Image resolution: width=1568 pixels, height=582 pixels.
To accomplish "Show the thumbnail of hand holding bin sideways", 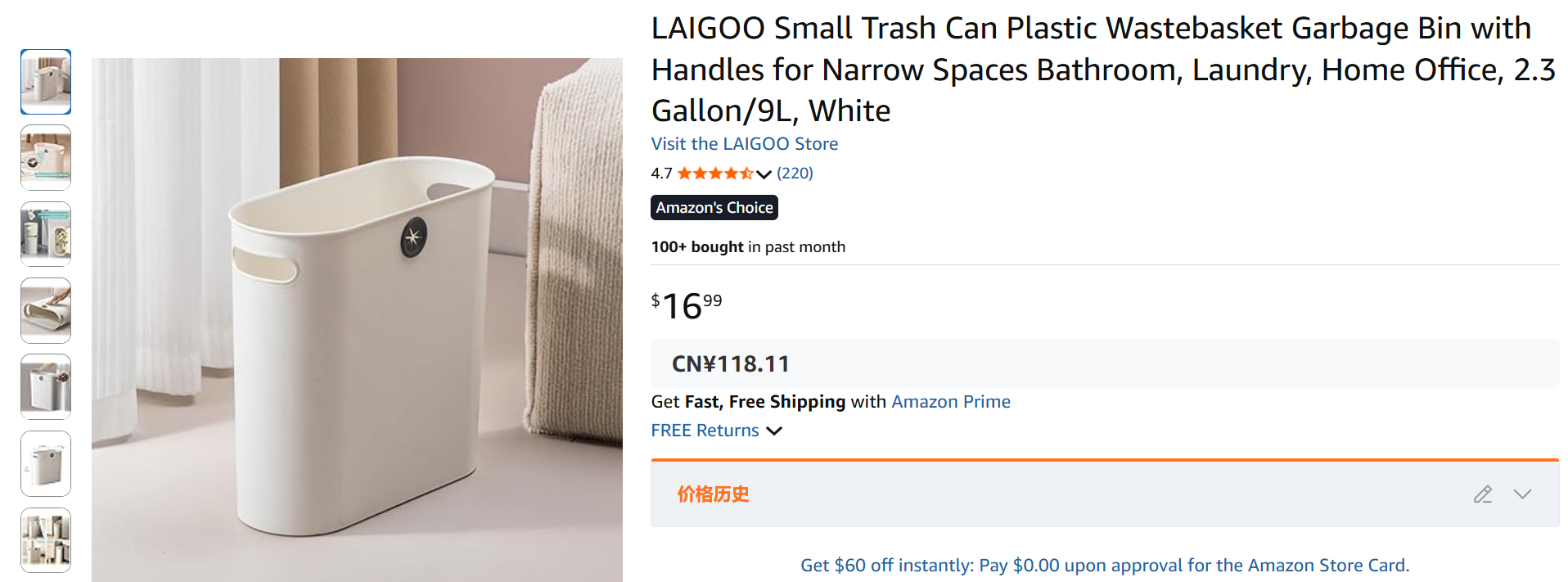I will (46, 311).
